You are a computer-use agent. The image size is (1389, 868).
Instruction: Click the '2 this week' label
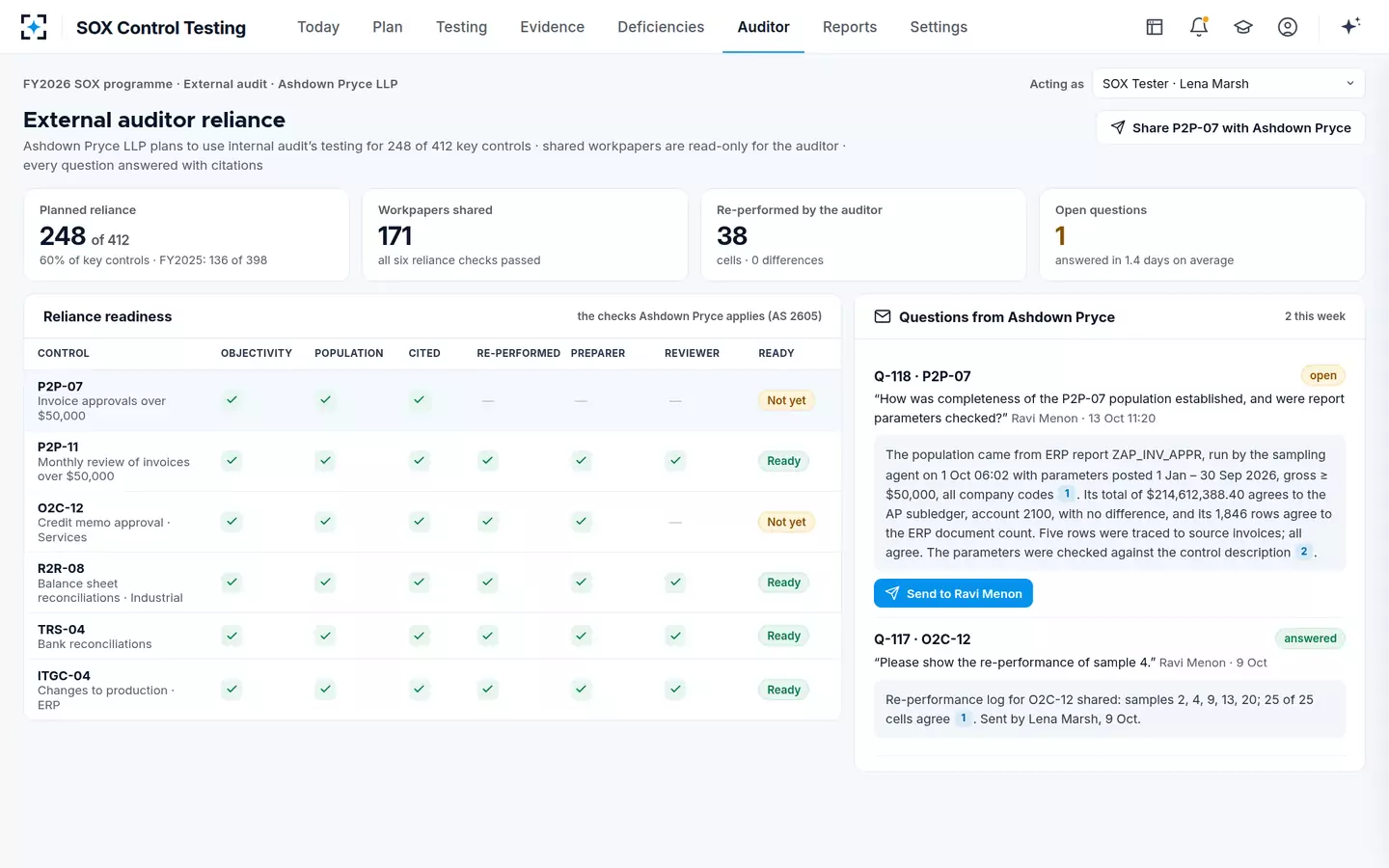click(1315, 316)
